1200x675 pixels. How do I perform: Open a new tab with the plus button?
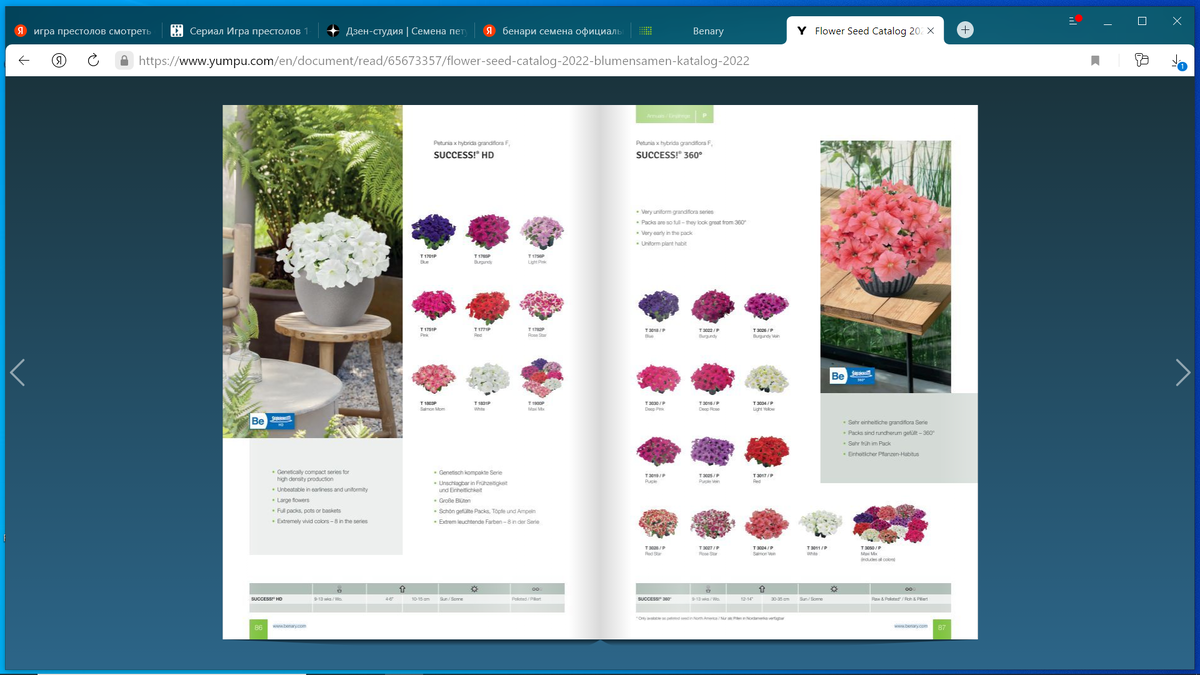(965, 30)
